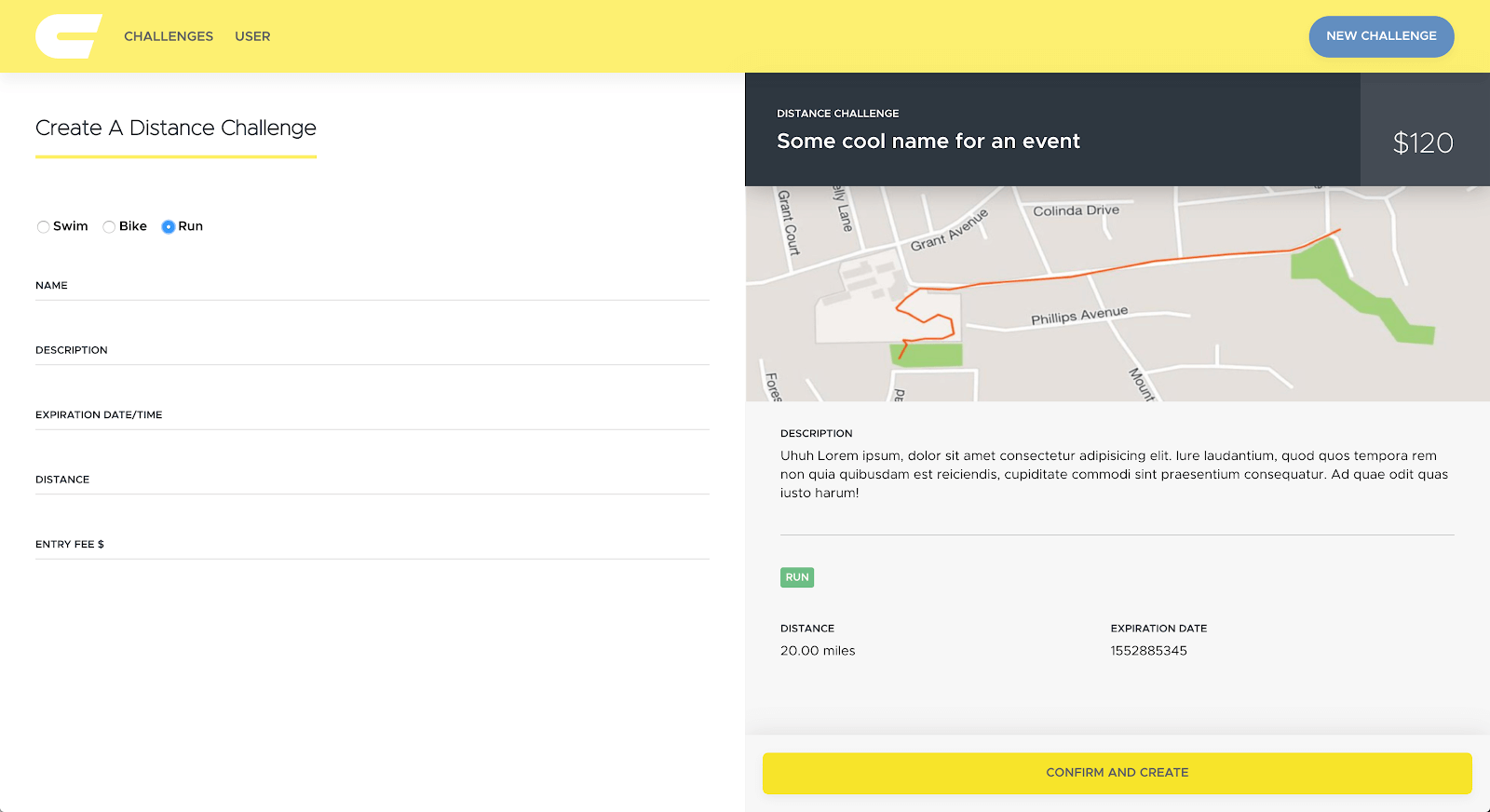The image size is (1490, 812).
Task: Open the User nav item
Action: pos(252,36)
